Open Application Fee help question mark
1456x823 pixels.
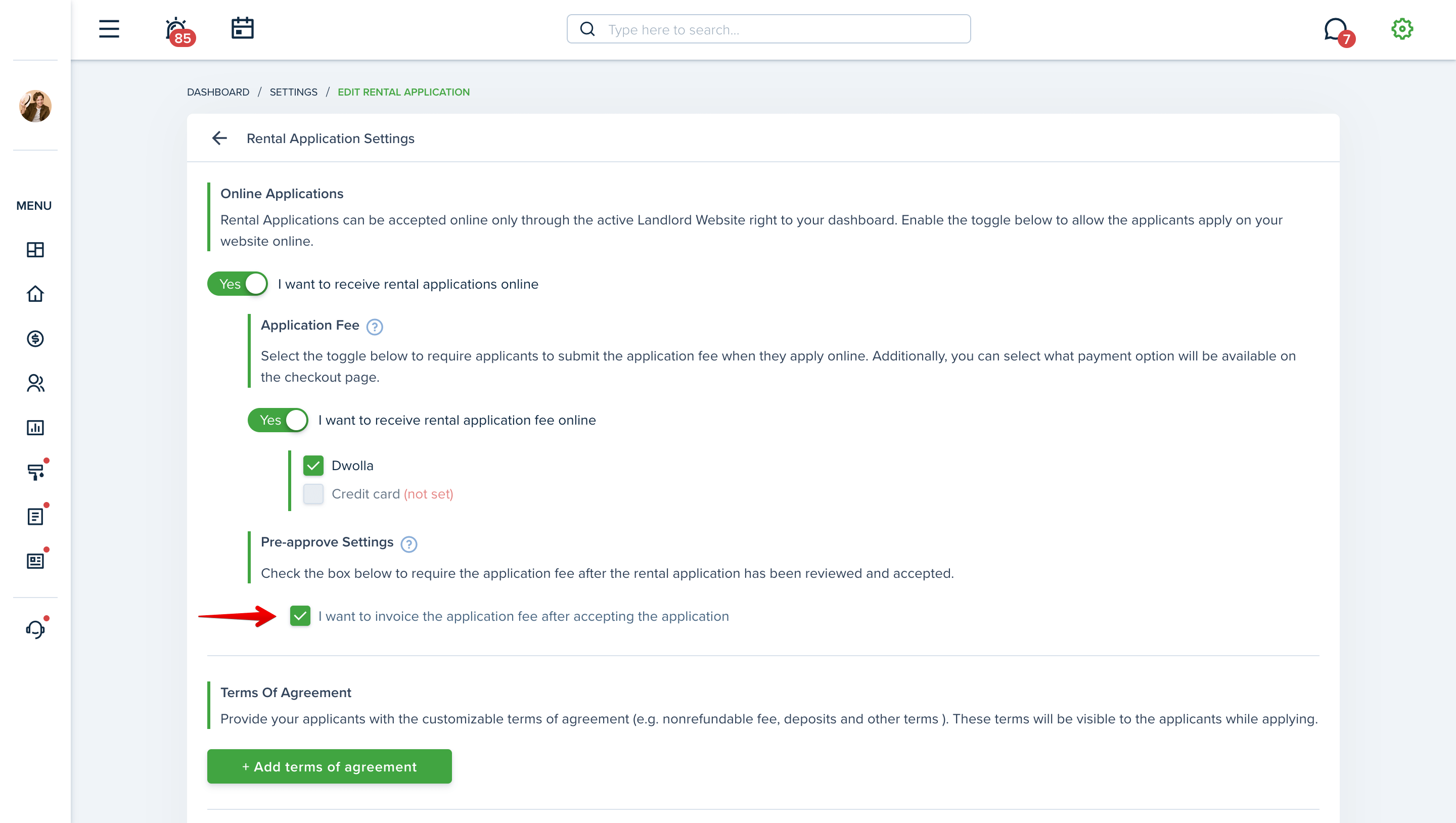374,327
